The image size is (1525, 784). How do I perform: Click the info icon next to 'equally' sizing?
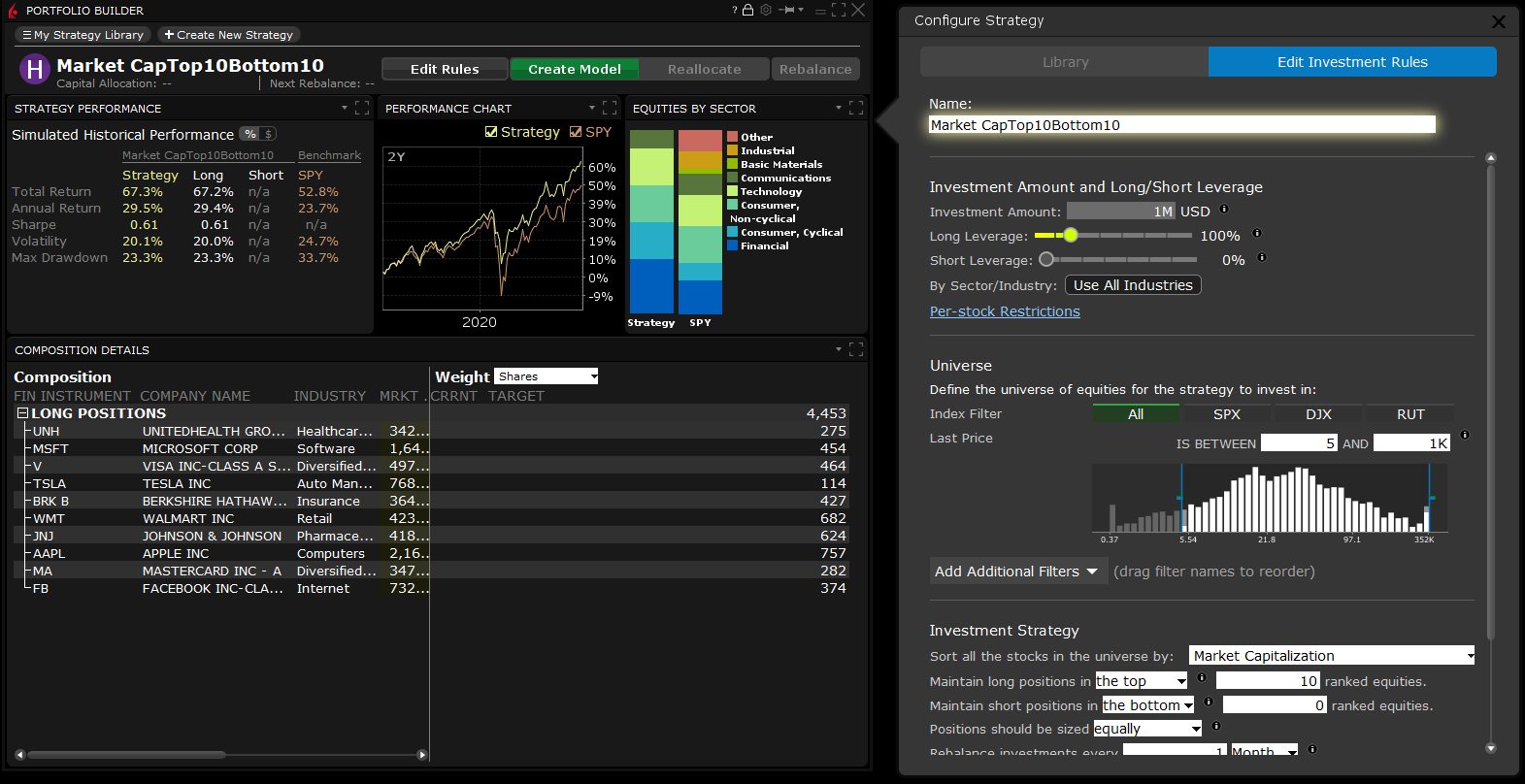pyautogui.click(x=1216, y=725)
